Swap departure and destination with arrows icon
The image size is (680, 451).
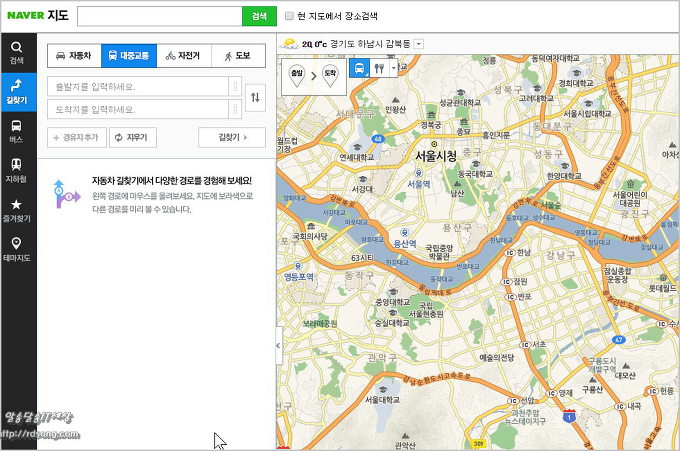255,97
